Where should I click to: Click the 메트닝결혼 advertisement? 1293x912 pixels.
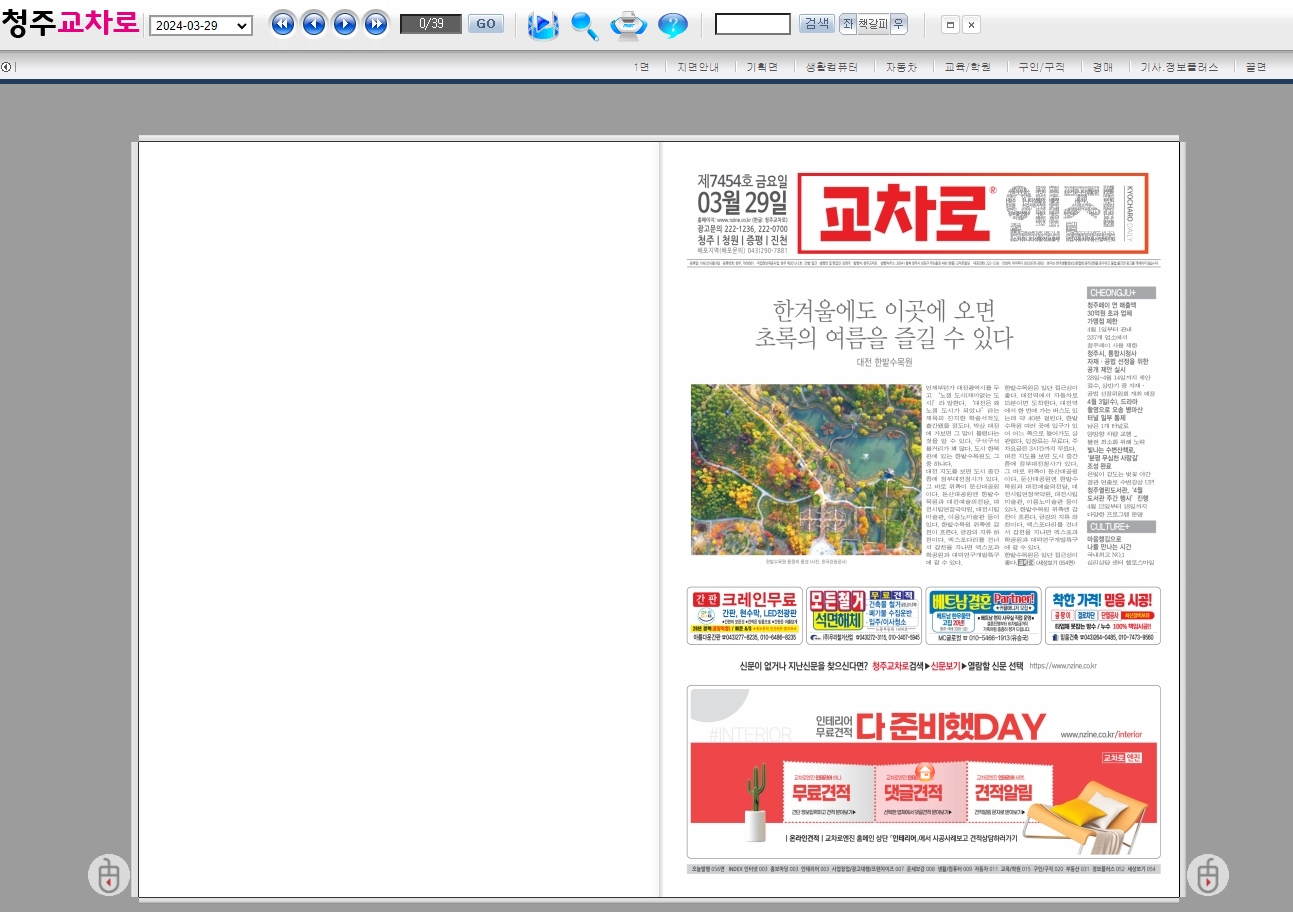point(983,616)
